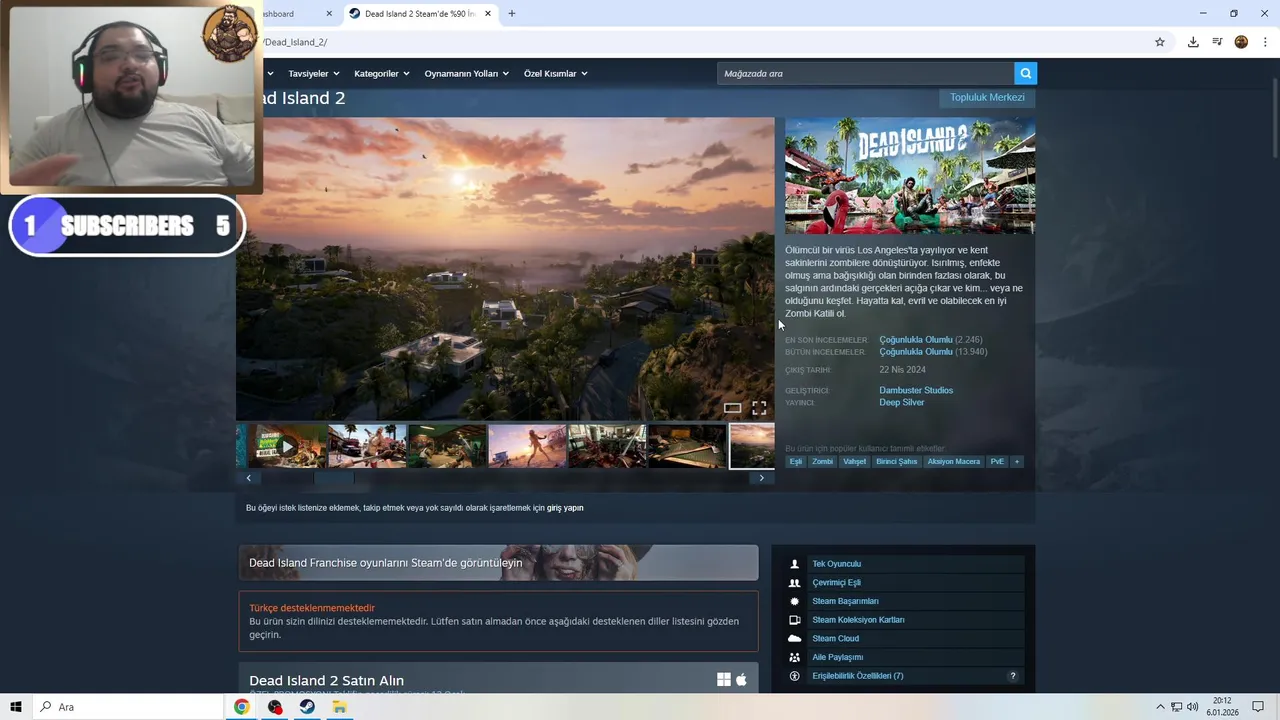
Task: Click the Eşli tag
Action: click(796, 462)
